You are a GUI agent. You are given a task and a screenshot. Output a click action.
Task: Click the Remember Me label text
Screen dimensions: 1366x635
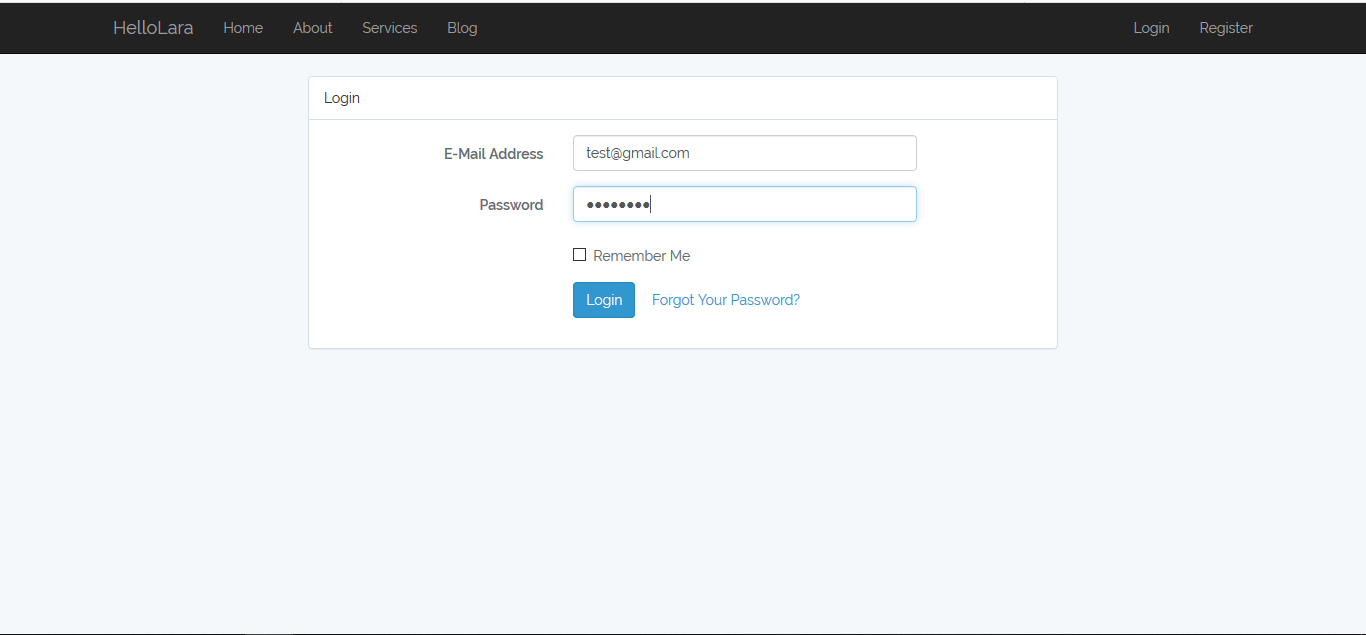point(641,256)
